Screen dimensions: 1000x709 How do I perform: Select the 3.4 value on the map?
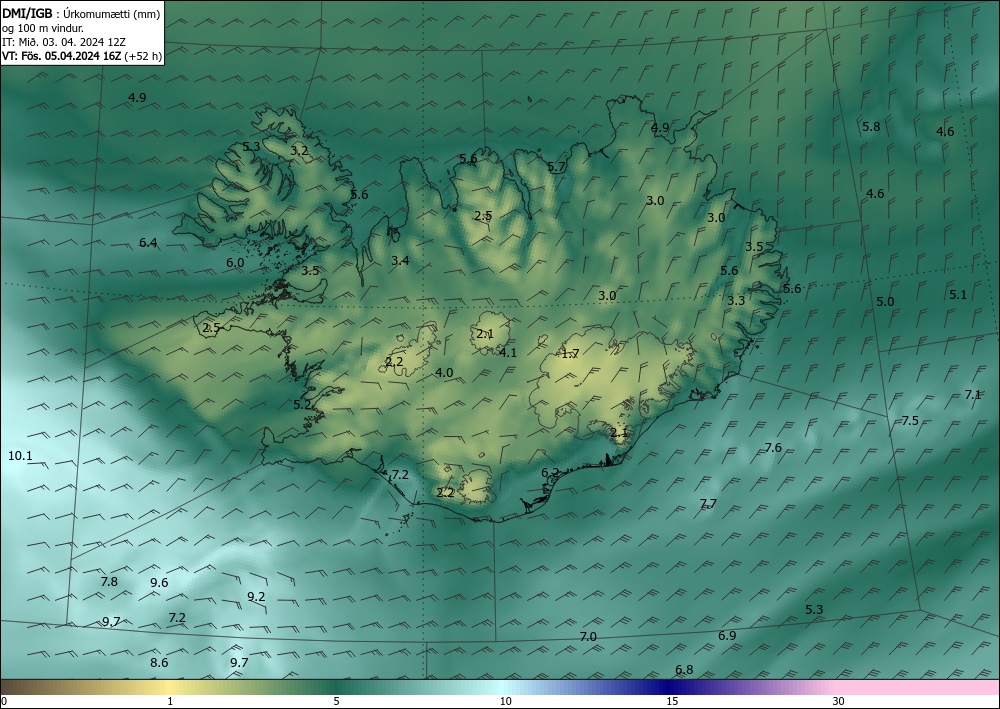pyautogui.click(x=400, y=260)
